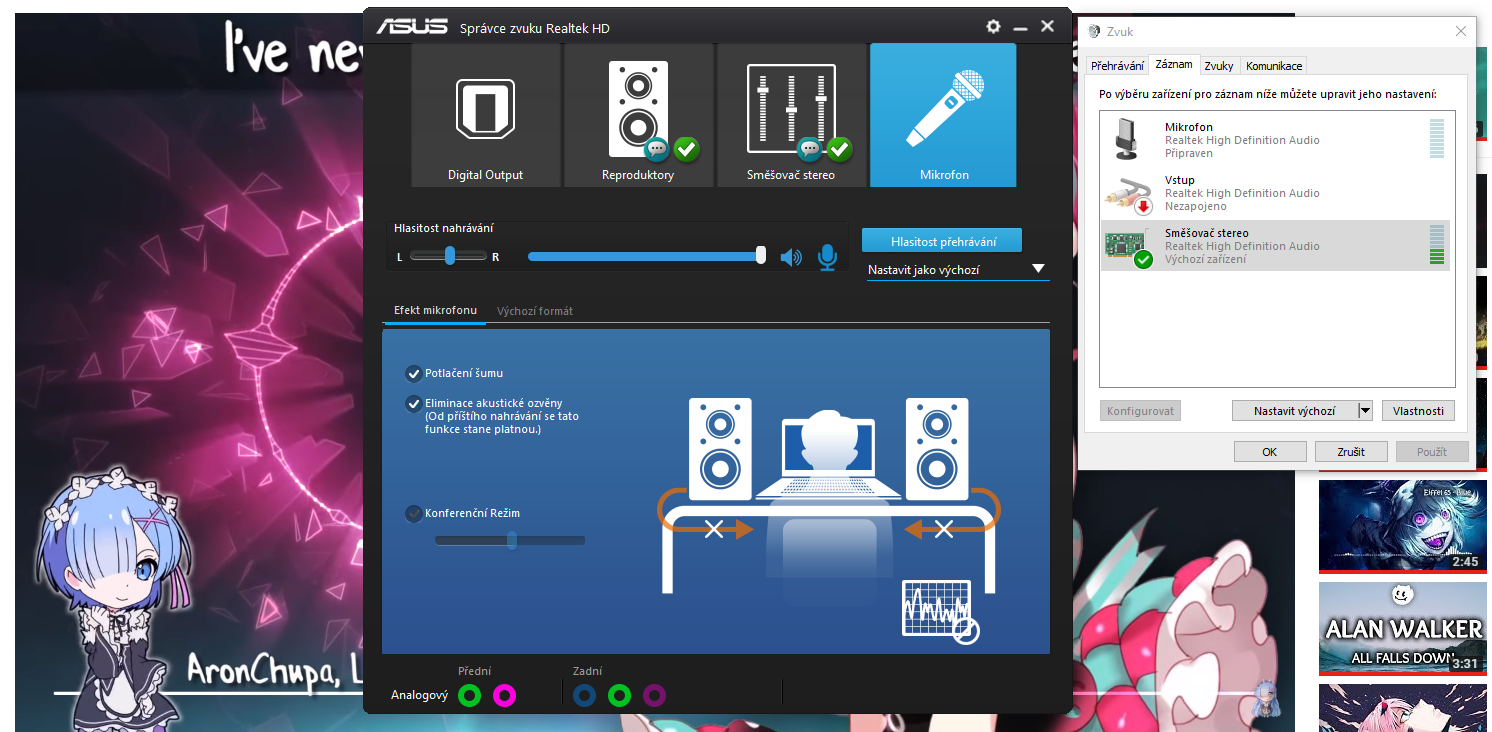Open the Alan Walker video thumbnail
The width and height of the screenshot is (1492, 732).
coord(1402,628)
